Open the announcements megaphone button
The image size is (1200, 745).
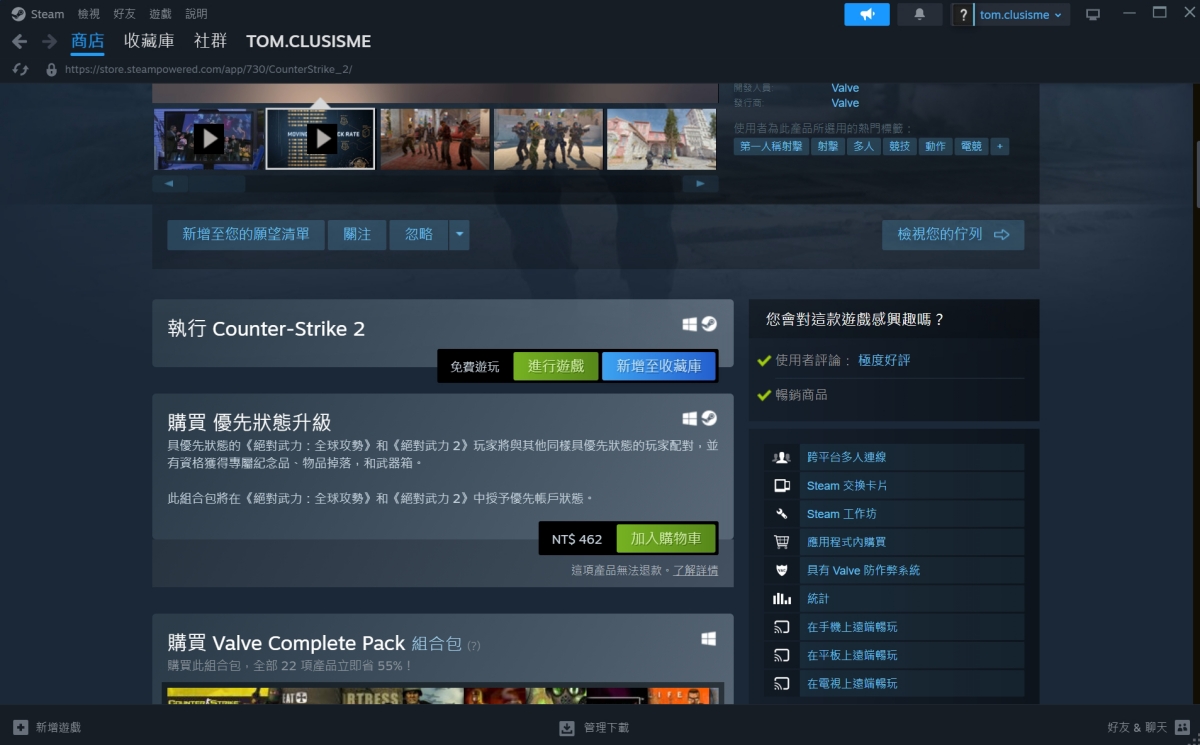pyautogui.click(x=867, y=14)
